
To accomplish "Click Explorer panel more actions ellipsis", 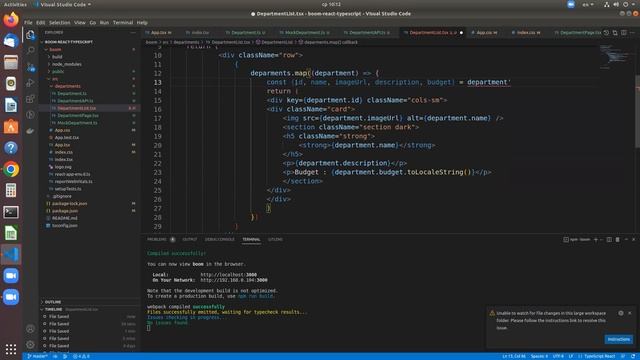I will 133,32.
